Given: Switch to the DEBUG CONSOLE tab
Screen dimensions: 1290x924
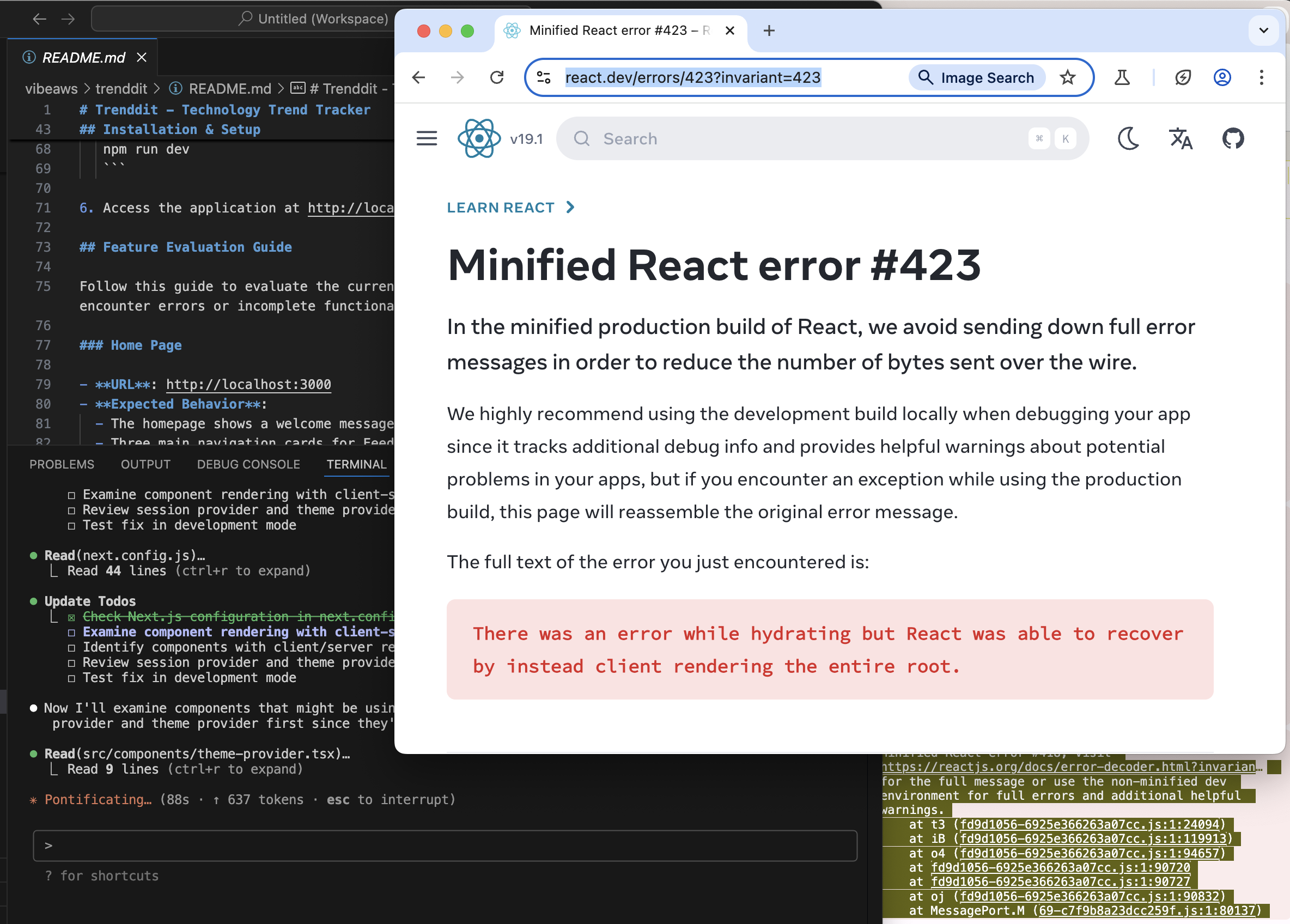Looking at the screenshot, I should tap(248, 464).
